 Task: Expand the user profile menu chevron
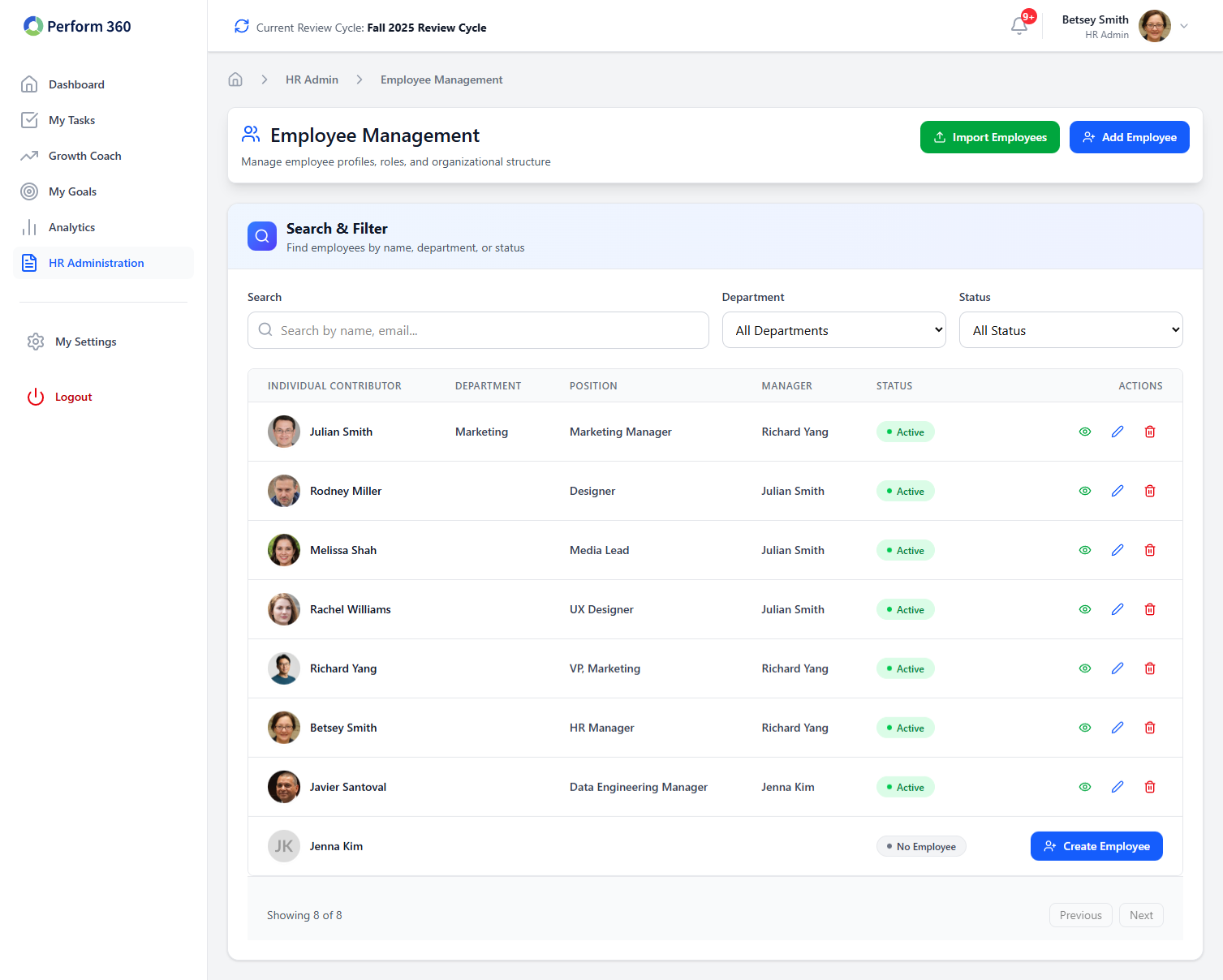(1184, 26)
